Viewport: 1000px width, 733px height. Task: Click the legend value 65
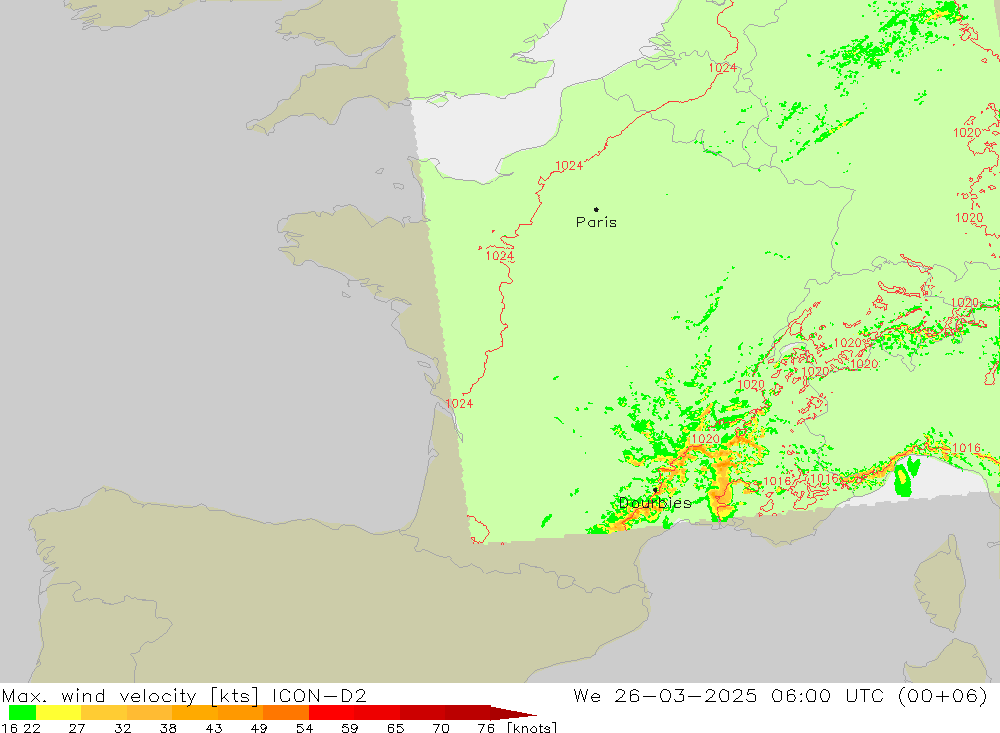[395, 728]
